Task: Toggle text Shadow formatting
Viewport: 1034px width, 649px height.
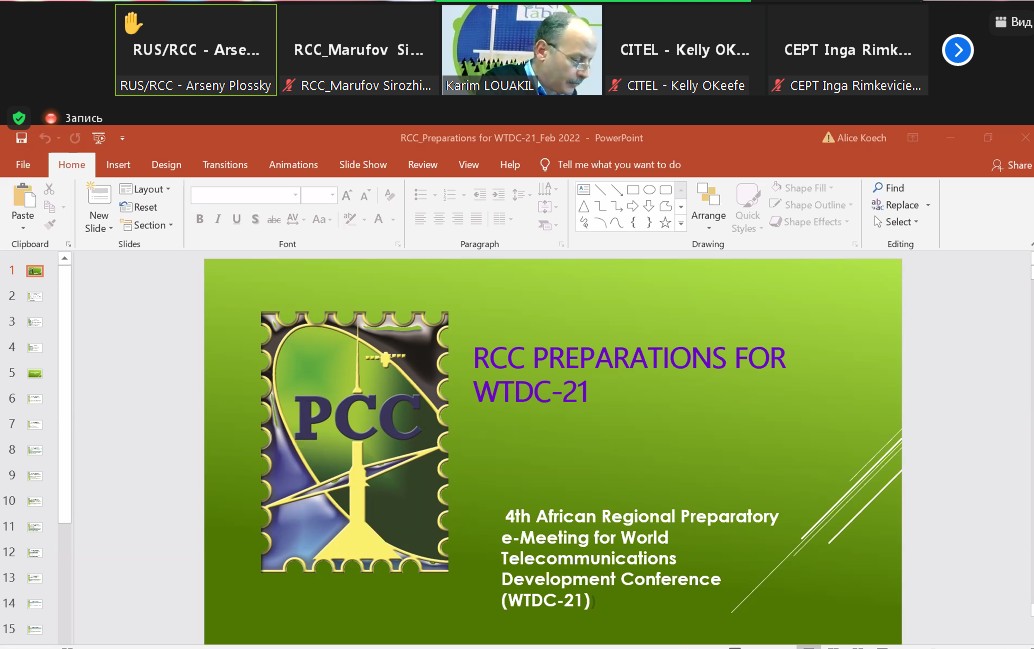Action: click(255, 219)
